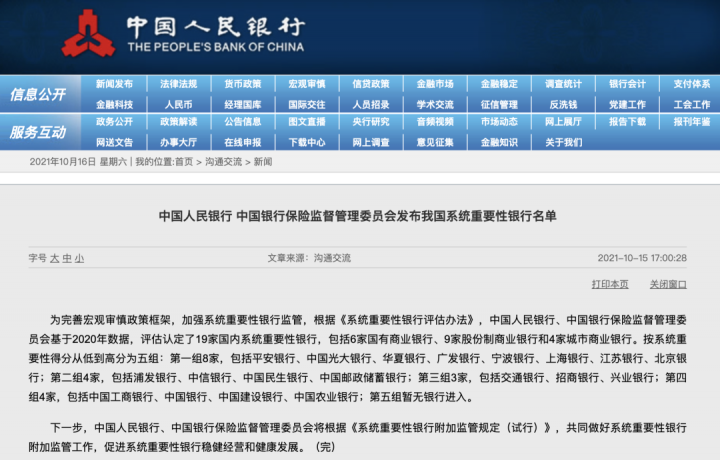Open the 人员招录 link
The height and width of the screenshot is (460, 720).
(371, 105)
